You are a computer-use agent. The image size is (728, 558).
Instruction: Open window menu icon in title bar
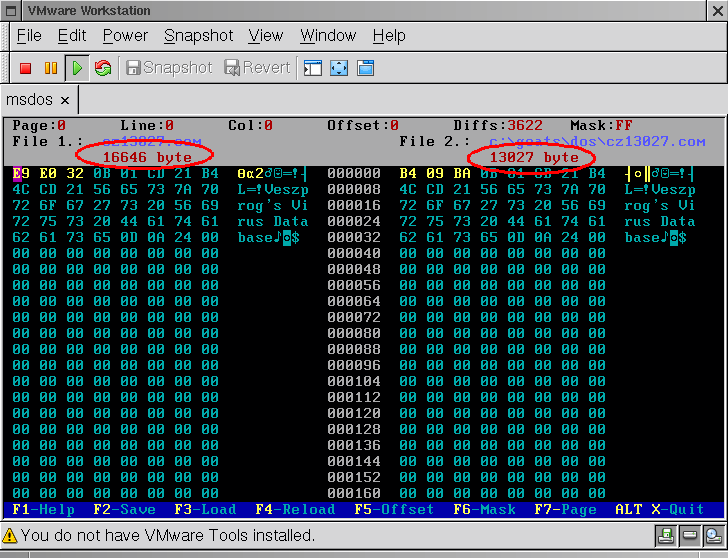point(12,11)
